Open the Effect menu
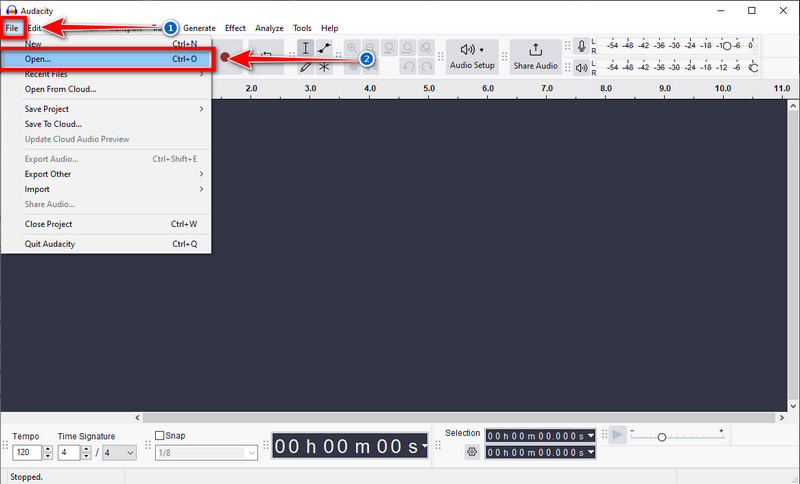The width and height of the screenshot is (800, 484). pos(235,28)
